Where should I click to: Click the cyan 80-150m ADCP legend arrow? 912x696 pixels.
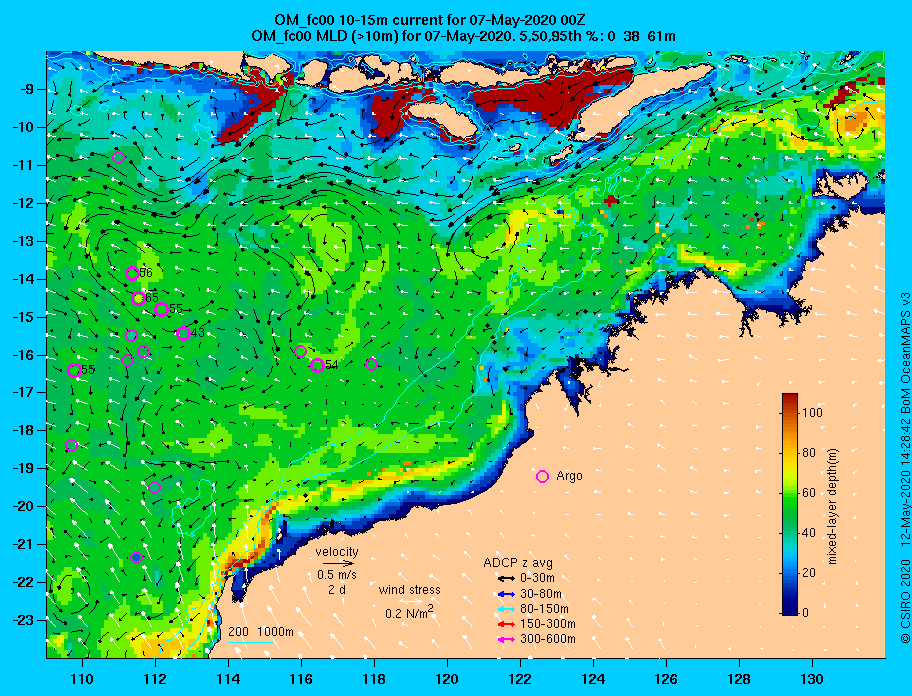507,609
